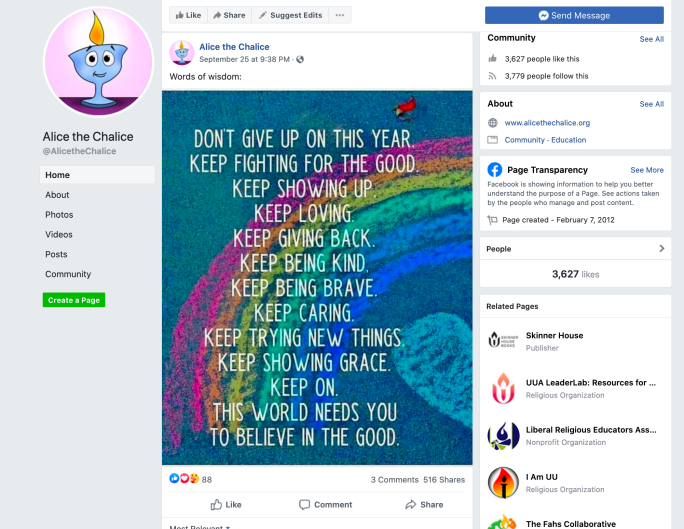
Task: Click the globe privacy icon on post
Action: click(x=300, y=59)
